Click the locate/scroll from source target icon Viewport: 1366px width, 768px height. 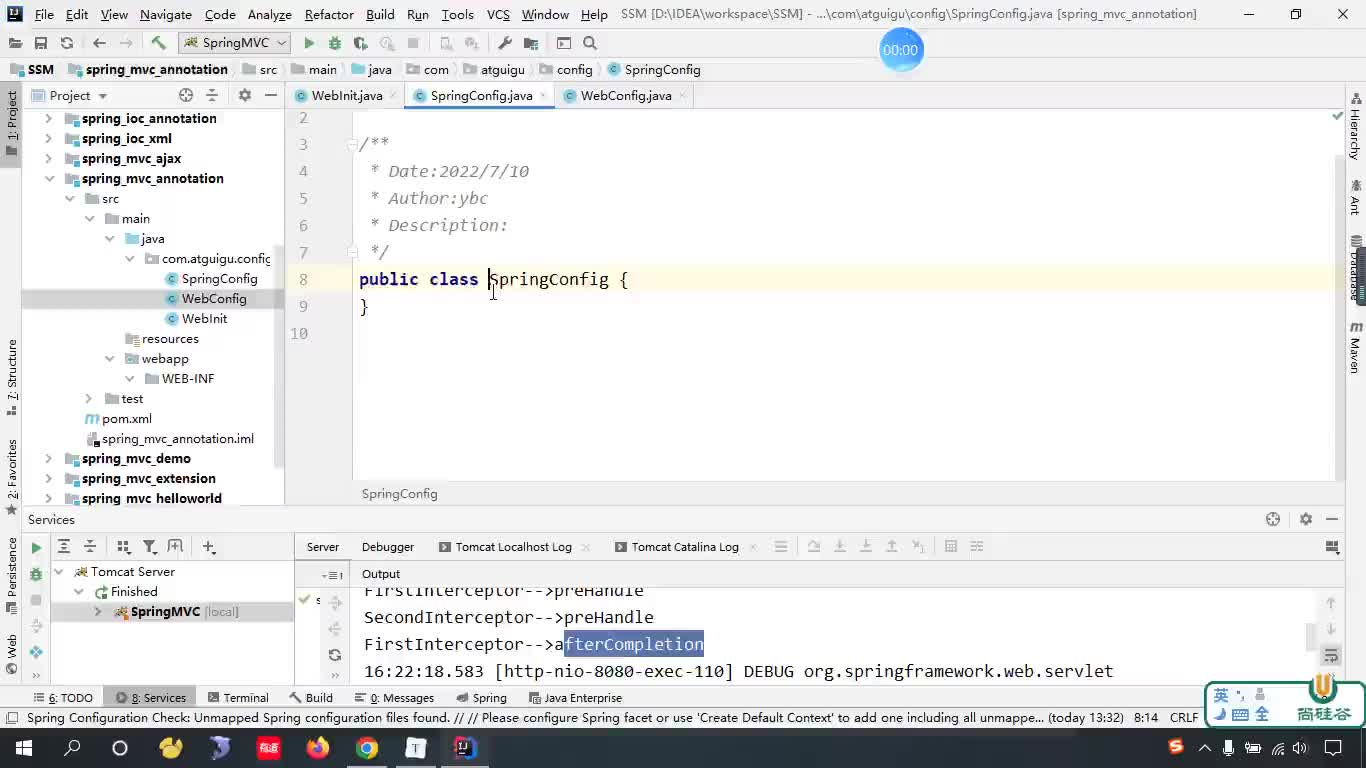[186, 95]
